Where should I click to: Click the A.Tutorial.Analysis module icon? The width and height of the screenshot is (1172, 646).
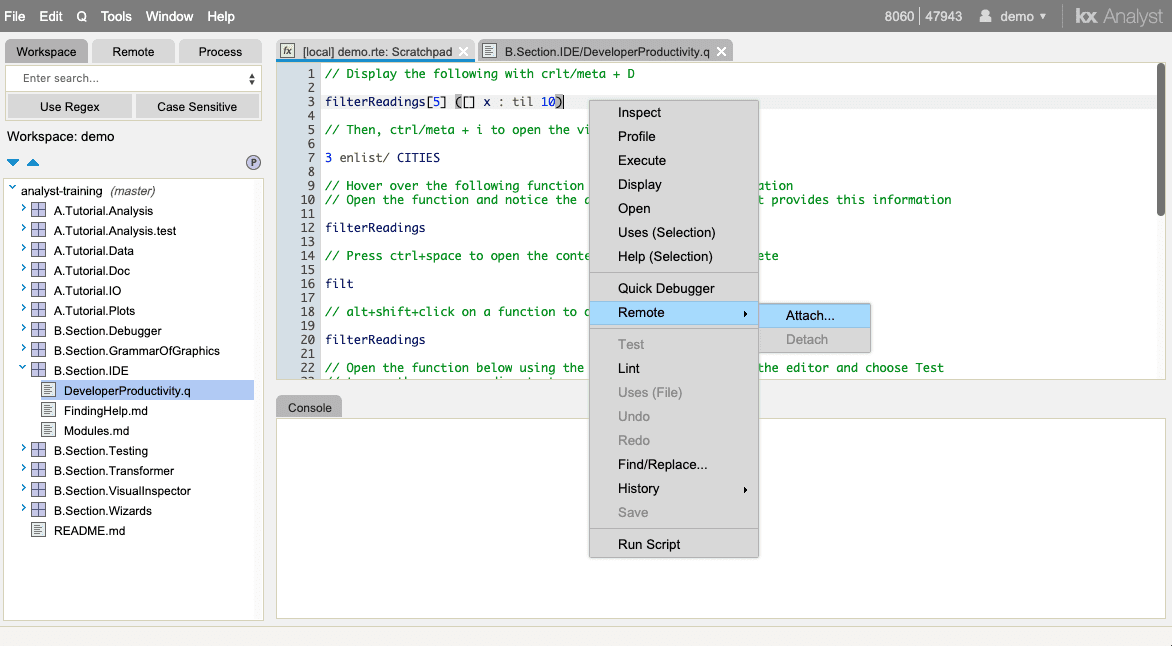tap(38, 211)
